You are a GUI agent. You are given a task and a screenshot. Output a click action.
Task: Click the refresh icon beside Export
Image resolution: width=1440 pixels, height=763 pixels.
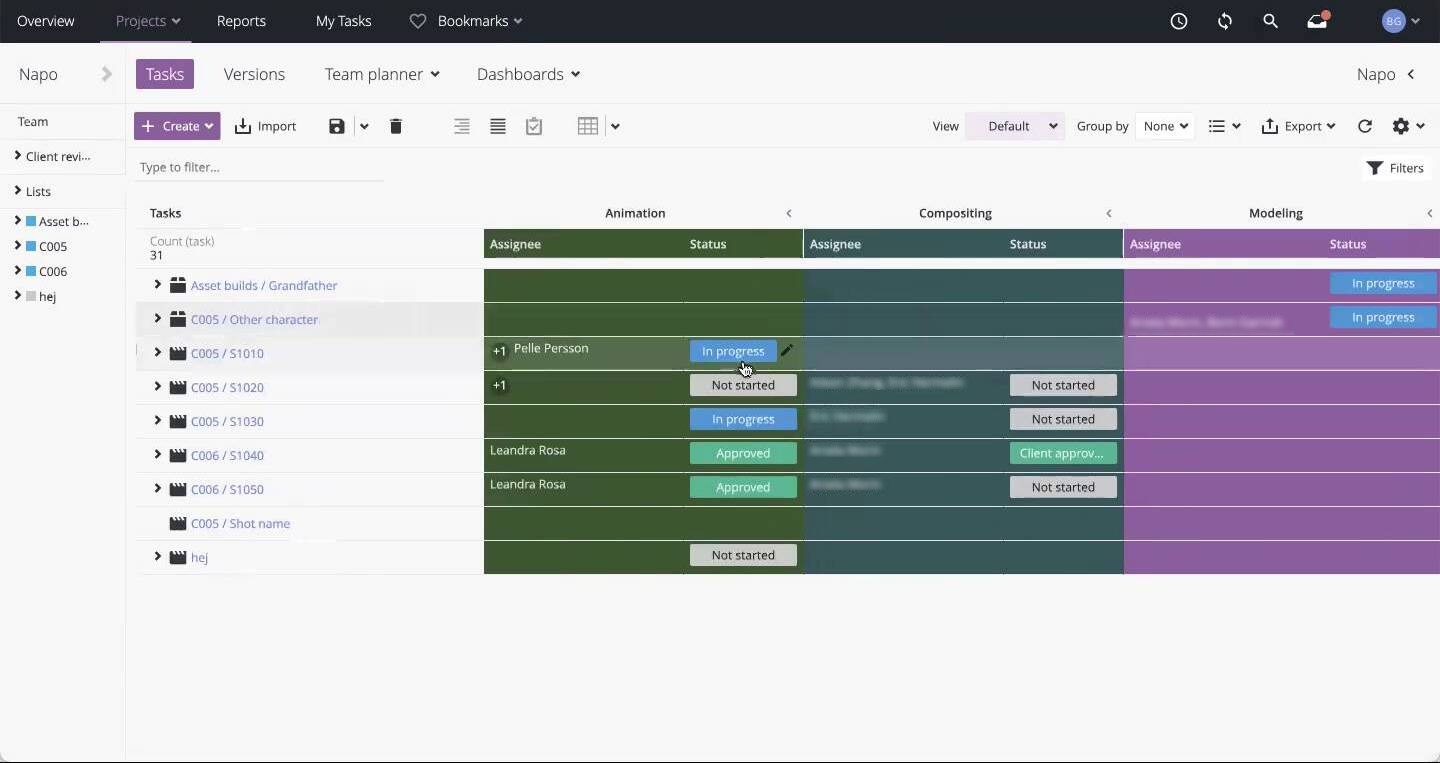(x=1365, y=126)
